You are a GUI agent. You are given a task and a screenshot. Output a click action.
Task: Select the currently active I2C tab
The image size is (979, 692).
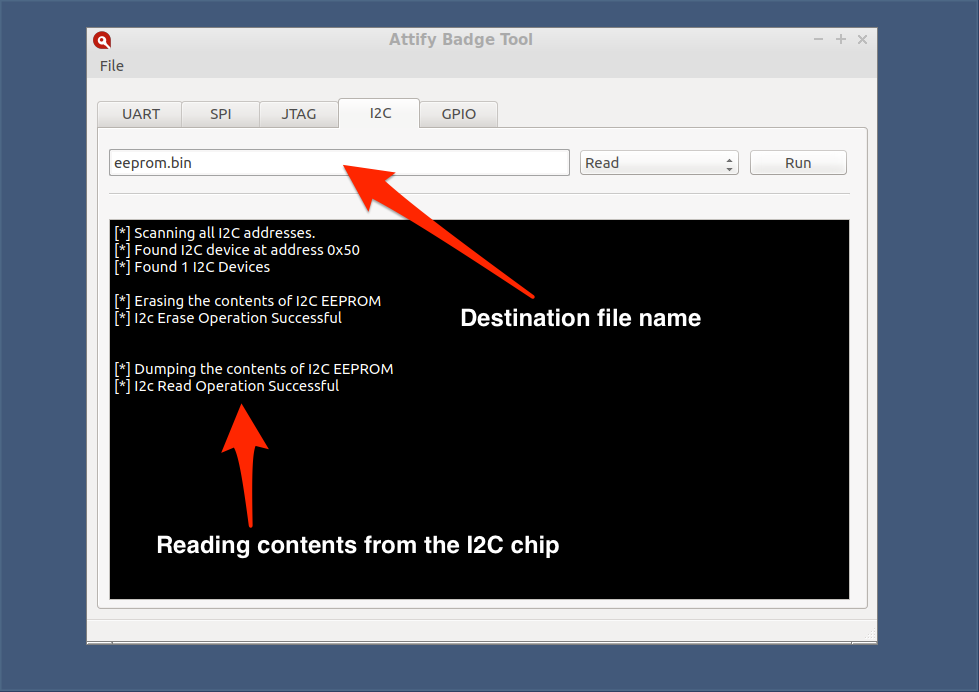click(x=378, y=114)
